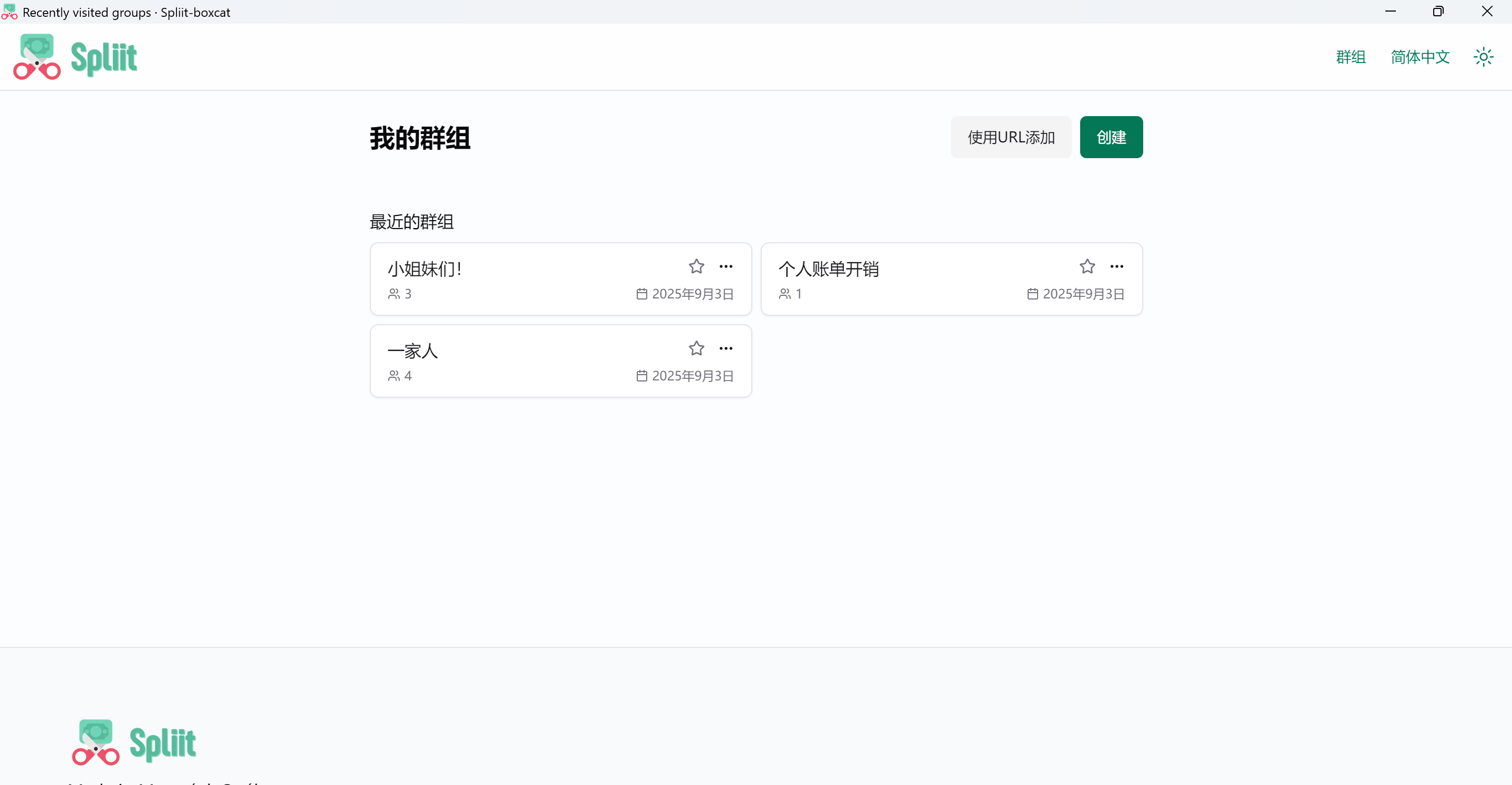The image size is (1512, 785).
Task: Toggle the sun theme icon
Action: (x=1483, y=57)
